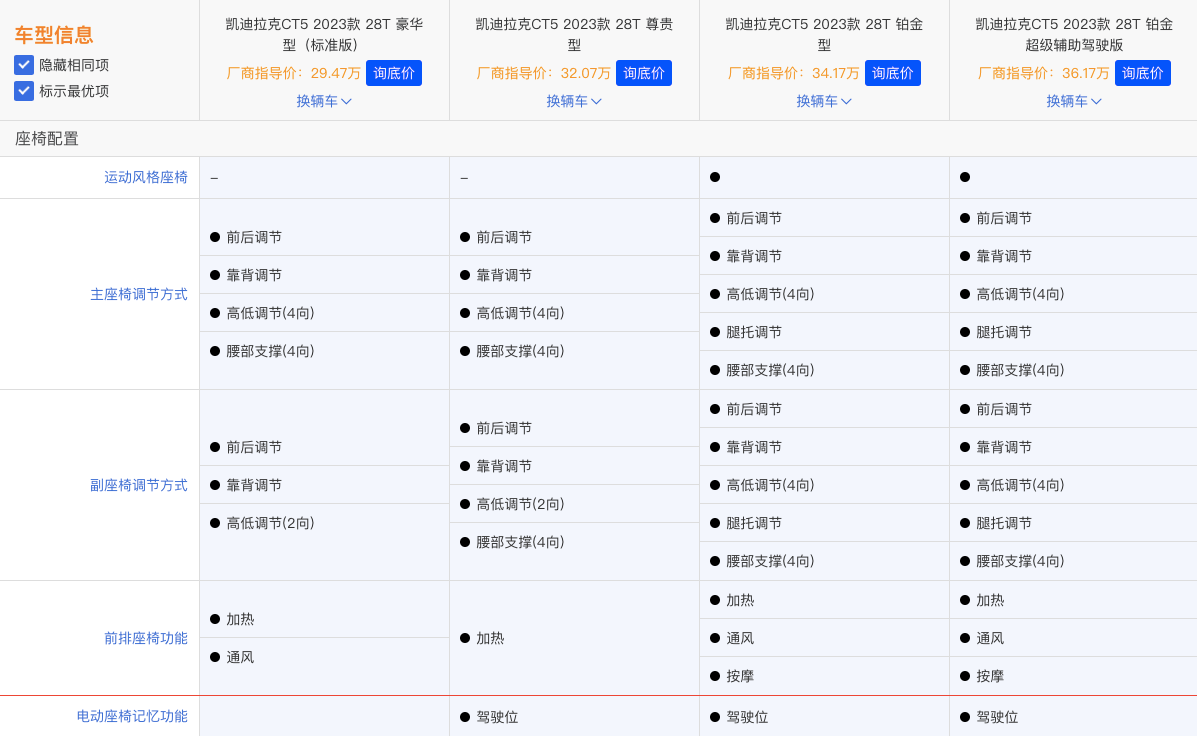Click the 车型信息 heading
The height and width of the screenshot is (736, 1197).
pyautogui.click(x=53, y=34)
